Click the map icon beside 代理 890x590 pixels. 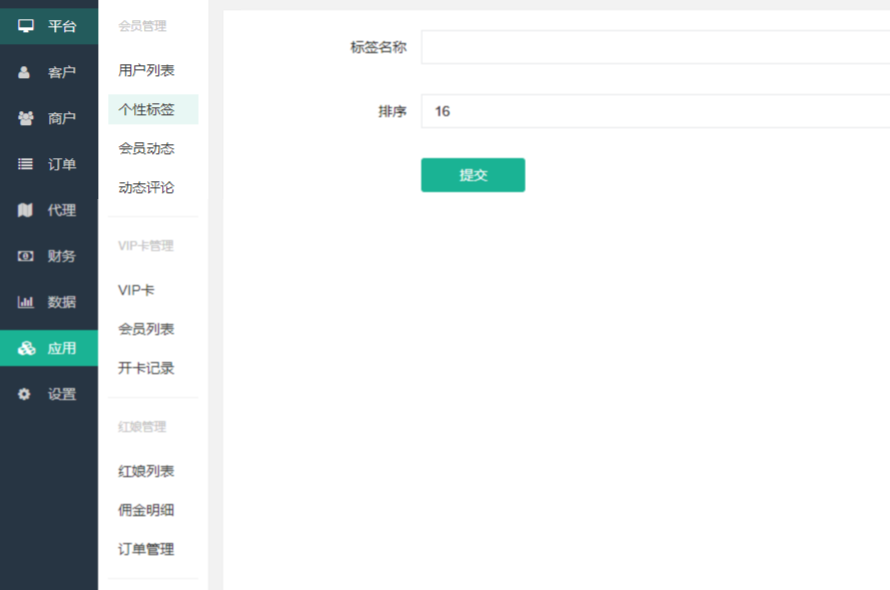click(x=25, y=210)
